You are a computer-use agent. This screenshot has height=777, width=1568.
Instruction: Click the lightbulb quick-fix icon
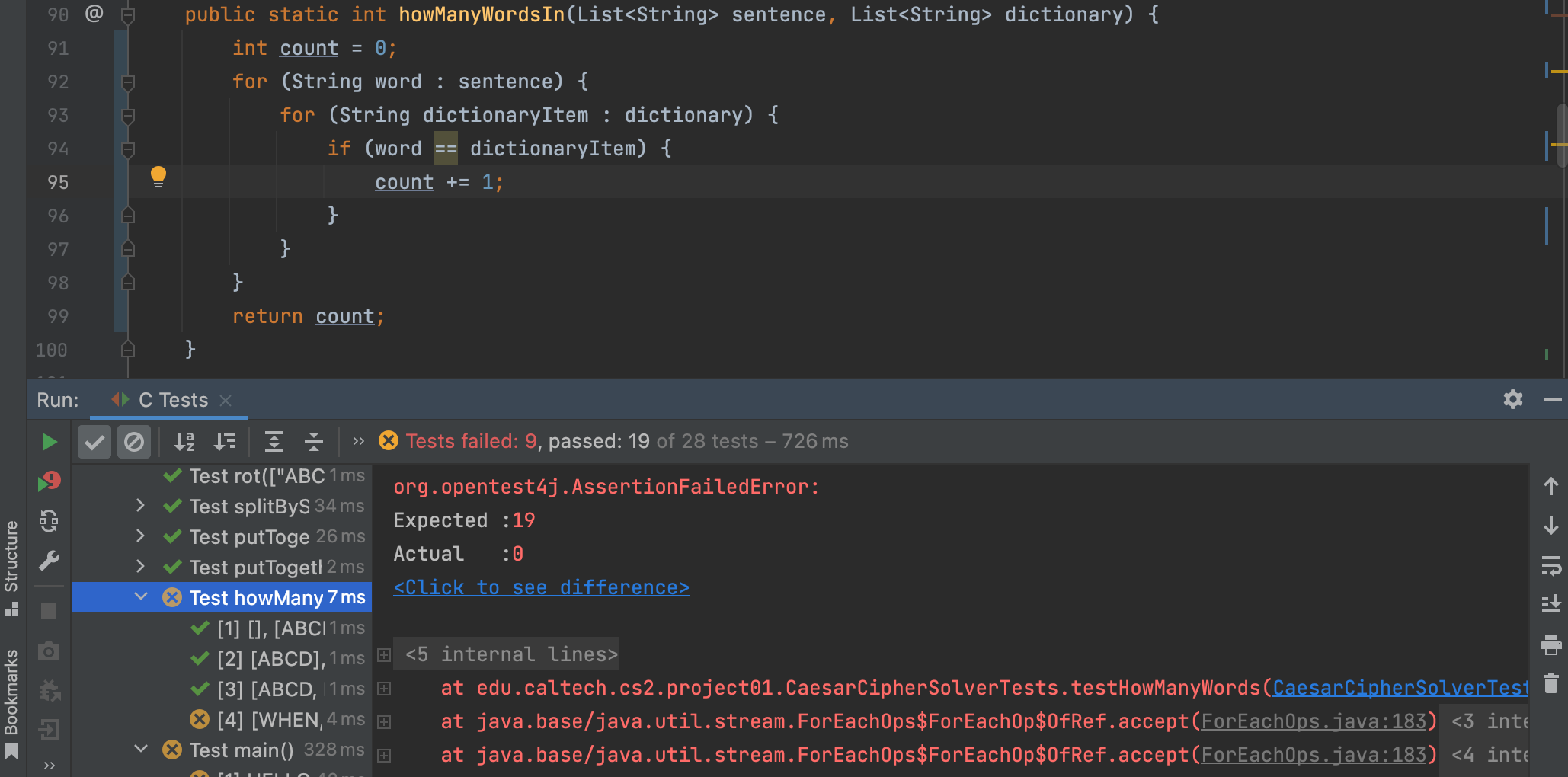pos(158,177)
